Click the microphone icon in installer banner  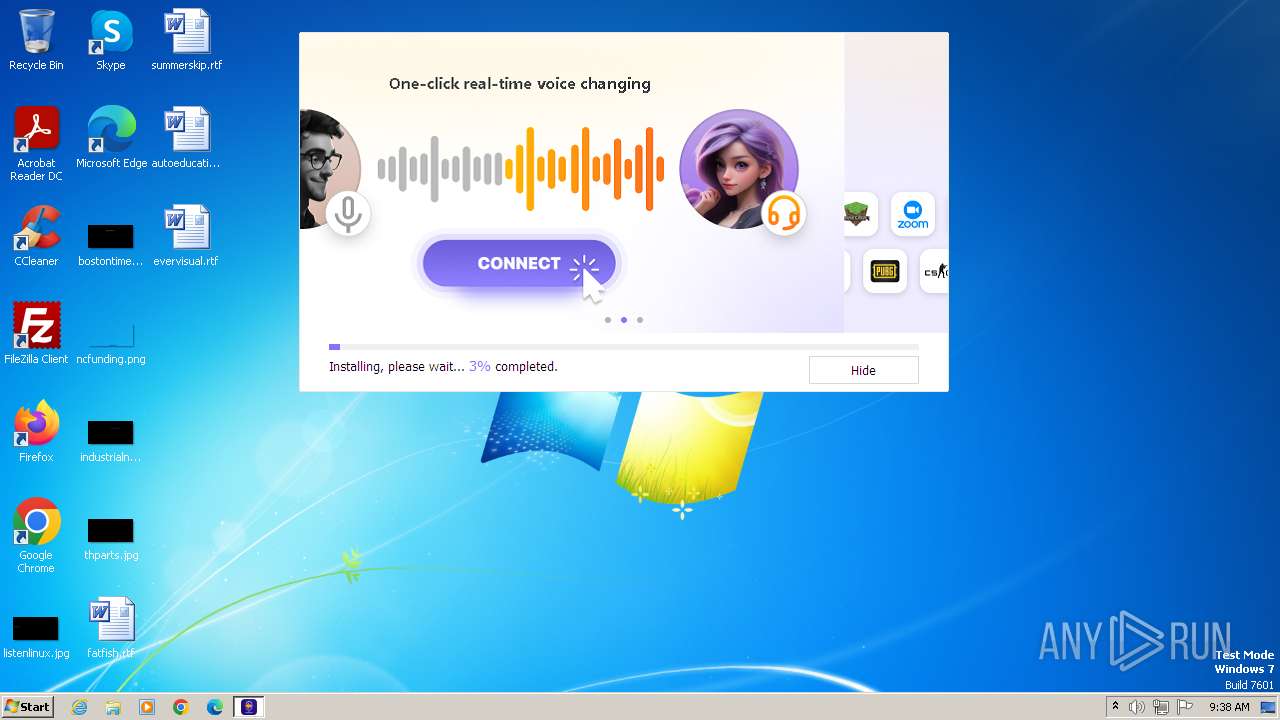(348, 214)
